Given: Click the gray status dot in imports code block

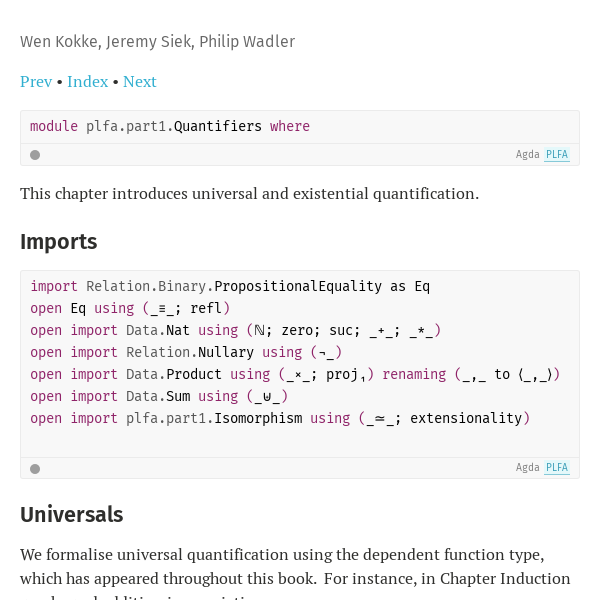Looking at the screenshot, I should tap(35, 469).
